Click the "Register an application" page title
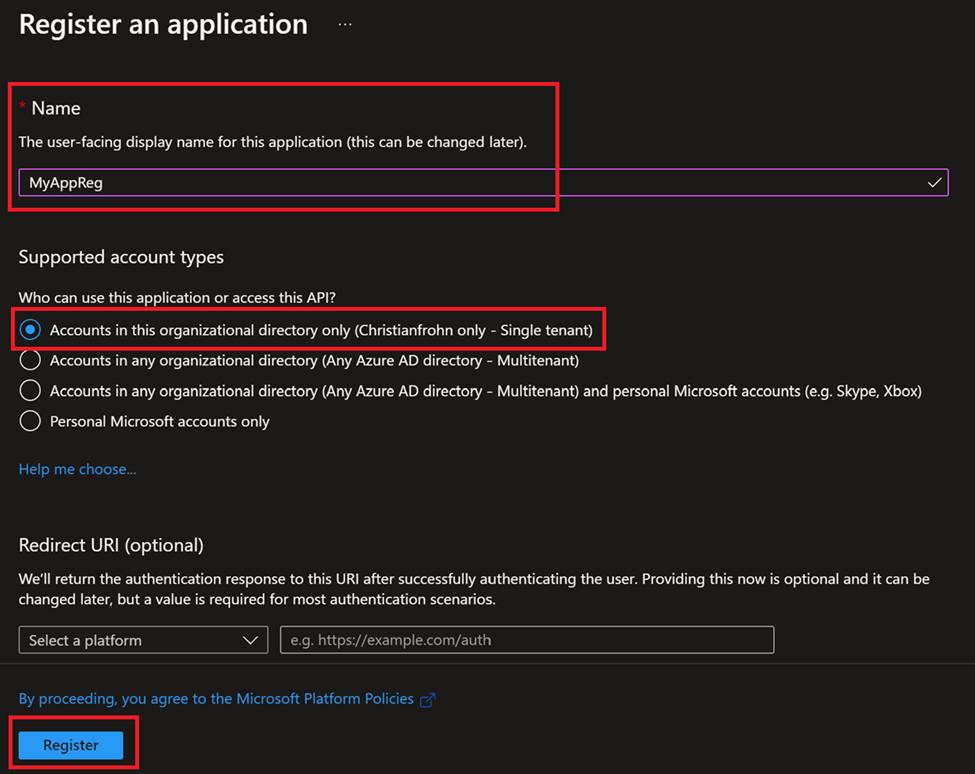Screen dimensions: 975x774 tap(162, 24)
